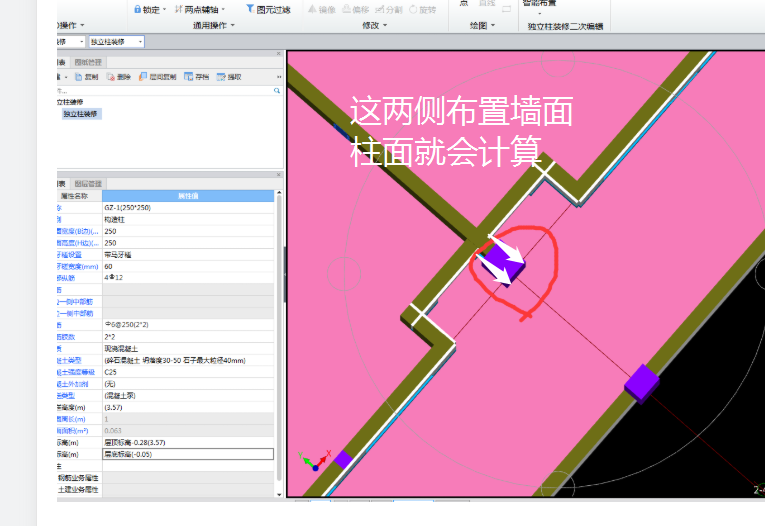The height and width of the screenshot is (526, 765).
Task: Expand the 智能布置 dropdown arrow
Action: [539, 13]
